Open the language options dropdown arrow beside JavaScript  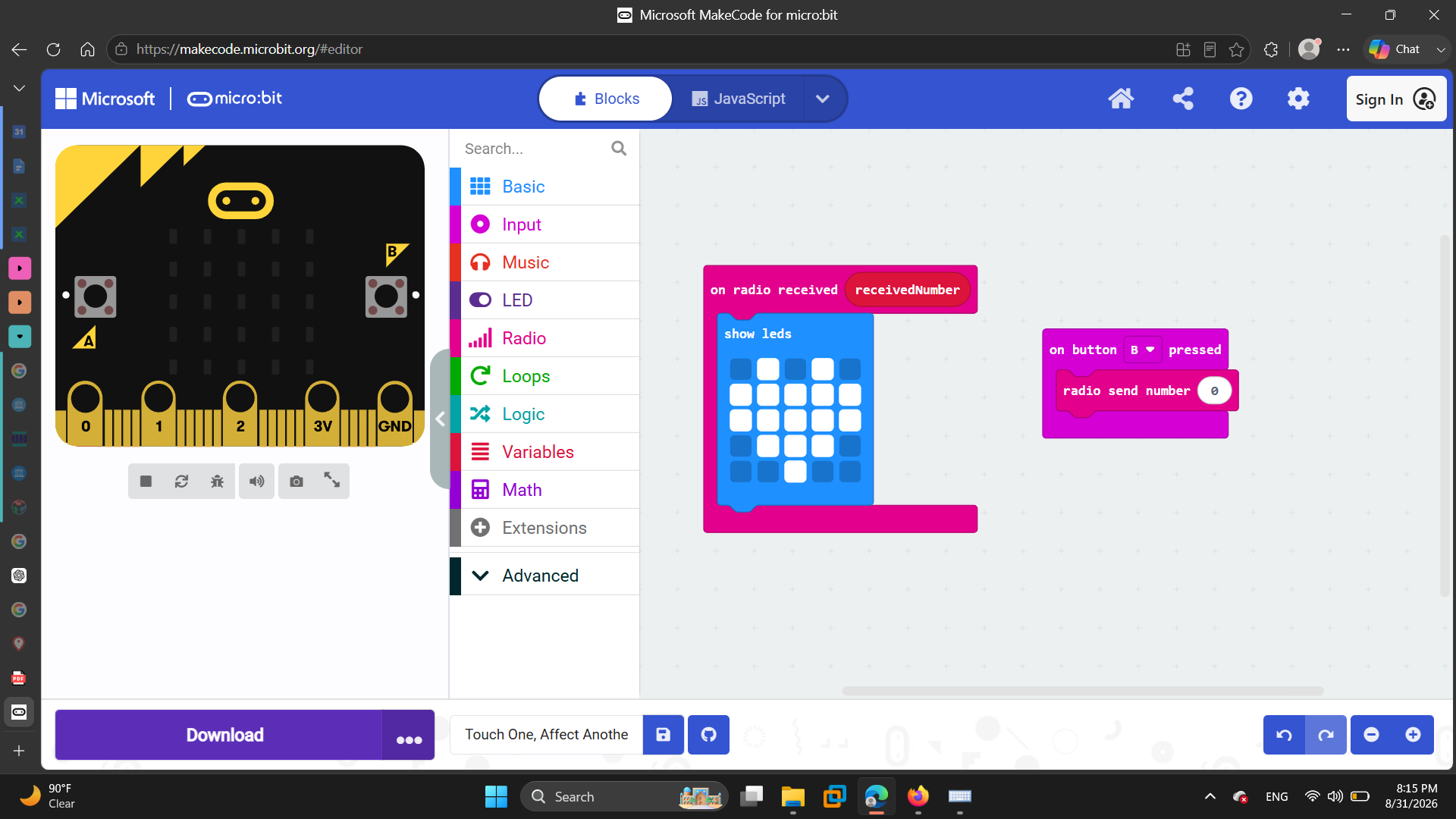click(823, 99)
